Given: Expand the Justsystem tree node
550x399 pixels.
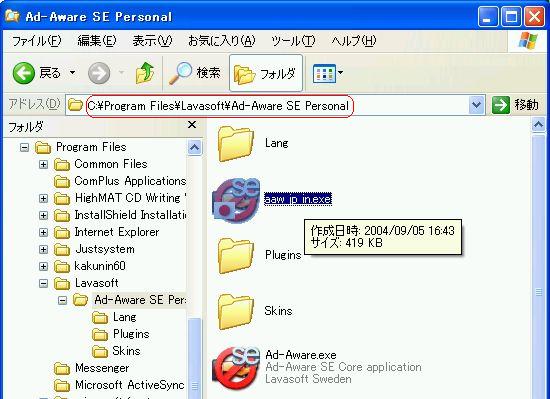Looking at the screenshot, I should pos(43,249).
